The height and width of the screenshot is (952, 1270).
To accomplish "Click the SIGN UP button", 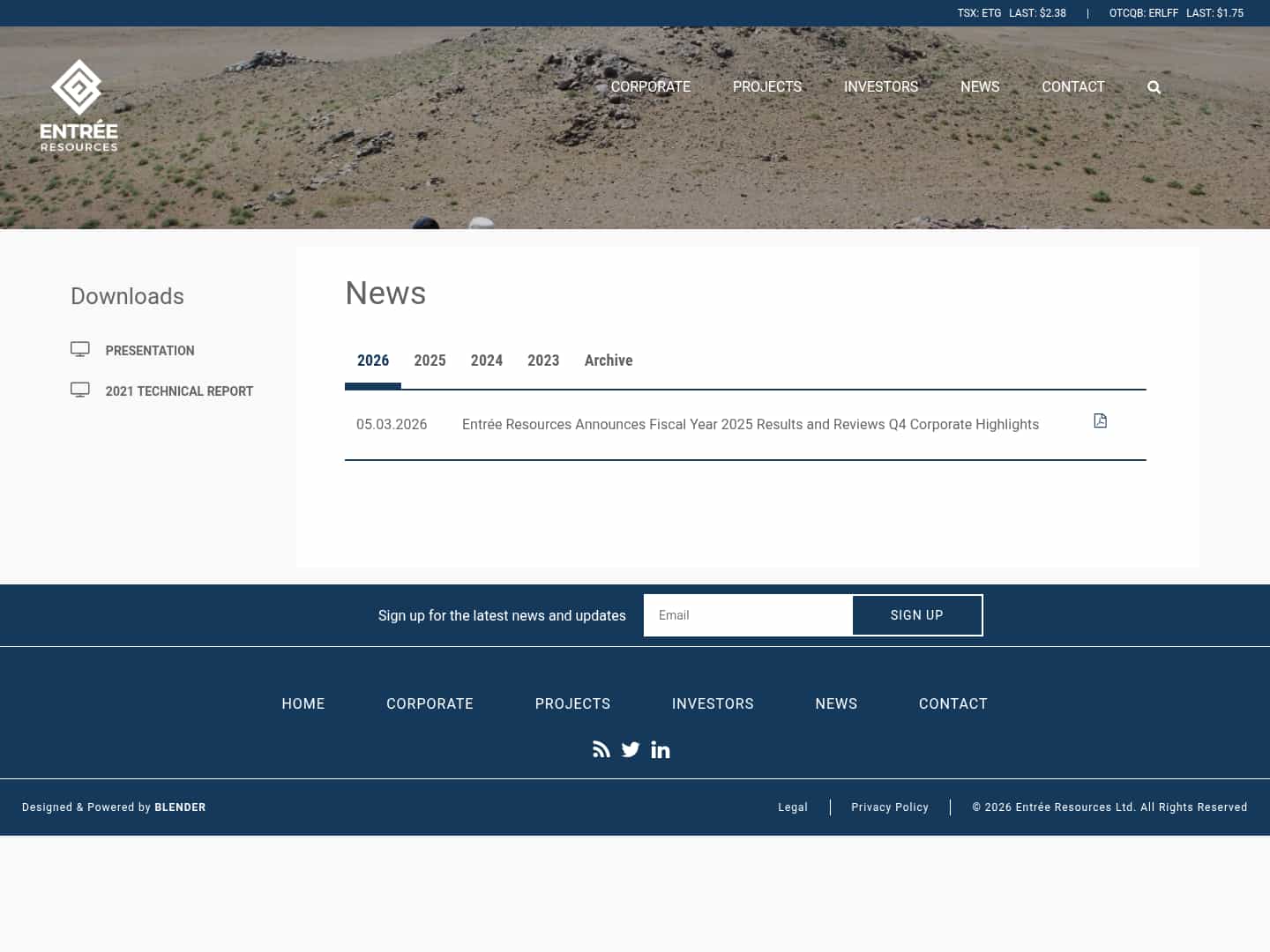I will click(x=917, y=615).
